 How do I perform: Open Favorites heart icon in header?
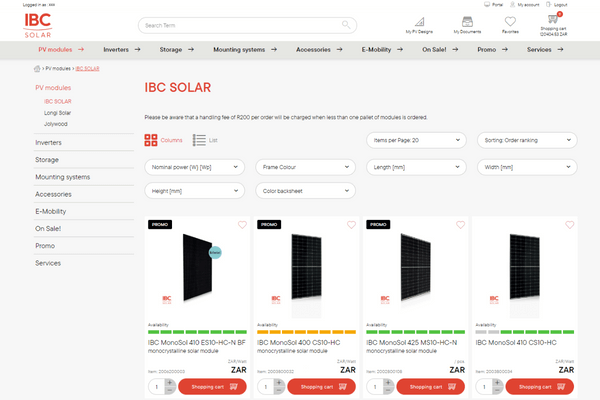point(510,21)
